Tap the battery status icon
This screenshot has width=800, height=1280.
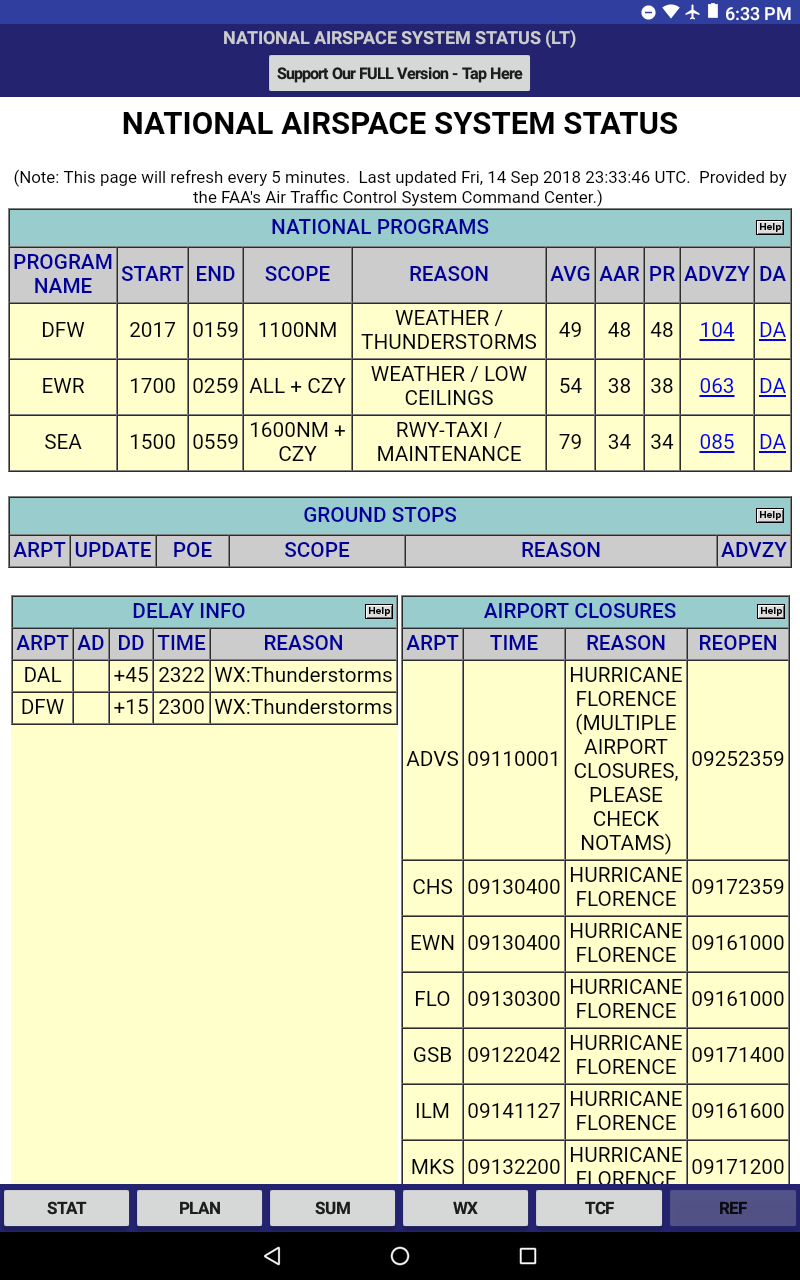[x=713, y=13]
